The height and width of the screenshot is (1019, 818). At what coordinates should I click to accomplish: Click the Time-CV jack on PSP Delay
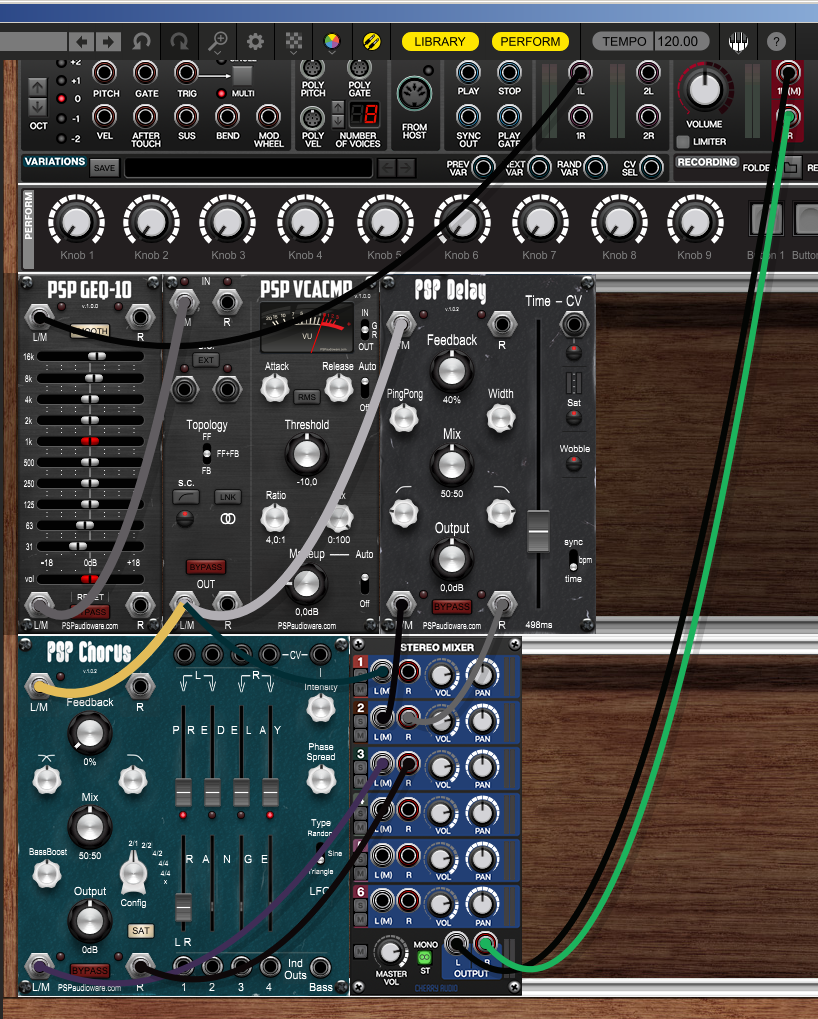(x=573, y=324)
